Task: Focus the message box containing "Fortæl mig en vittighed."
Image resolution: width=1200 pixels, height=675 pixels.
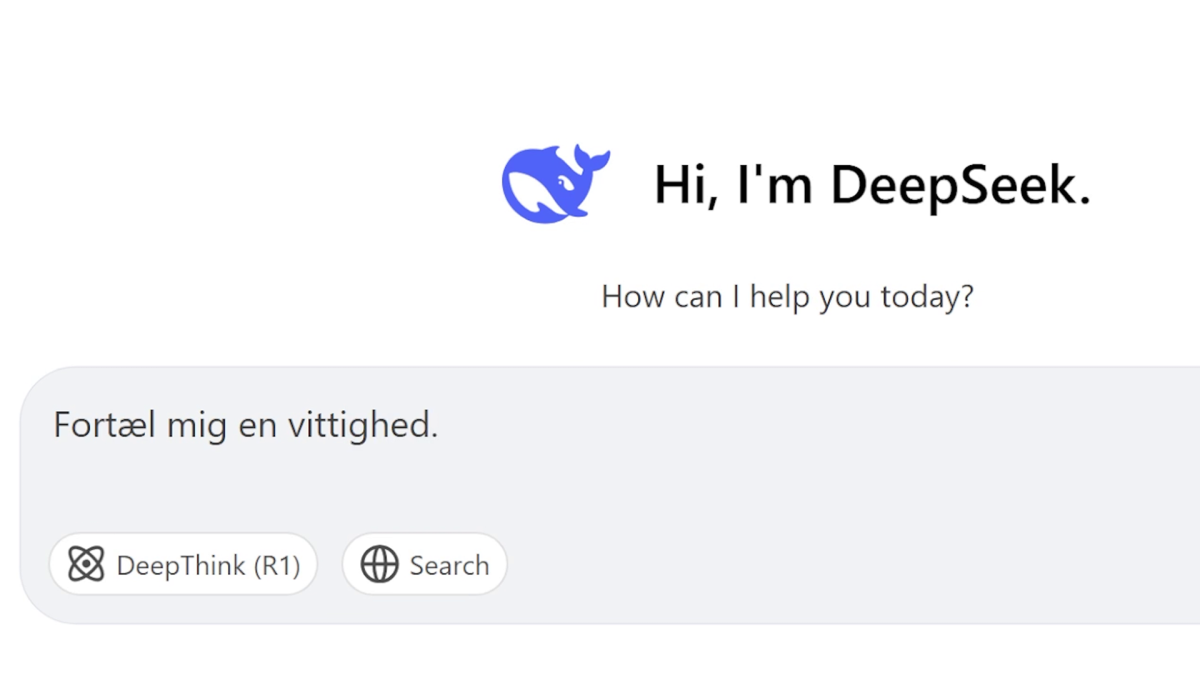Action: pos(610,495)
